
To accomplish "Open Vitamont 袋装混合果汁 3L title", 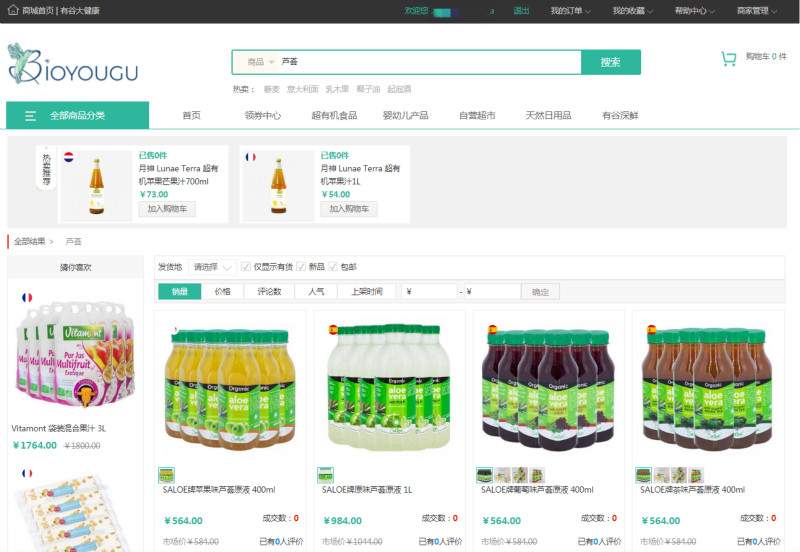I will click(59, 429).
